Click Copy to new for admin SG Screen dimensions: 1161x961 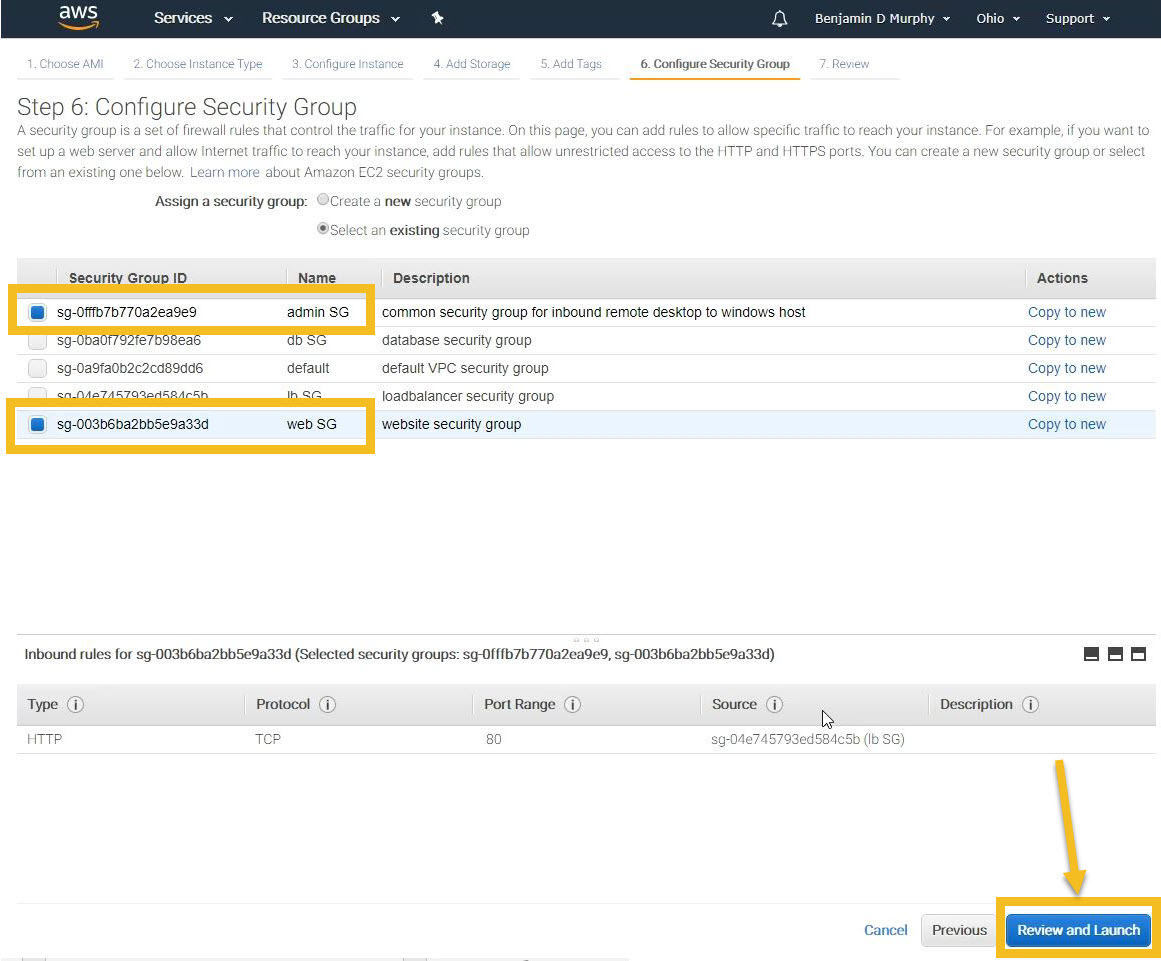[1066, 312]
